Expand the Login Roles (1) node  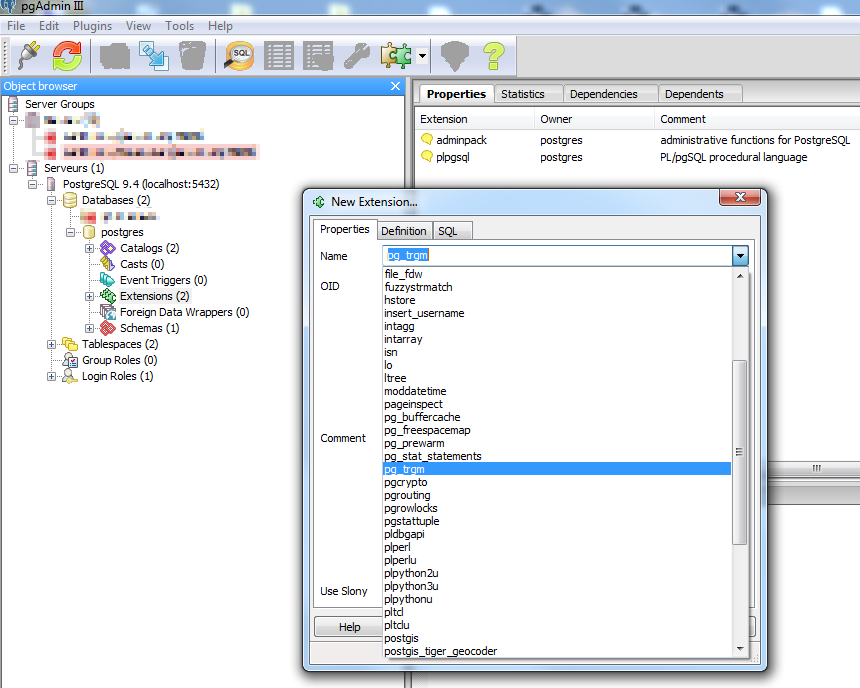coord(52,376)
